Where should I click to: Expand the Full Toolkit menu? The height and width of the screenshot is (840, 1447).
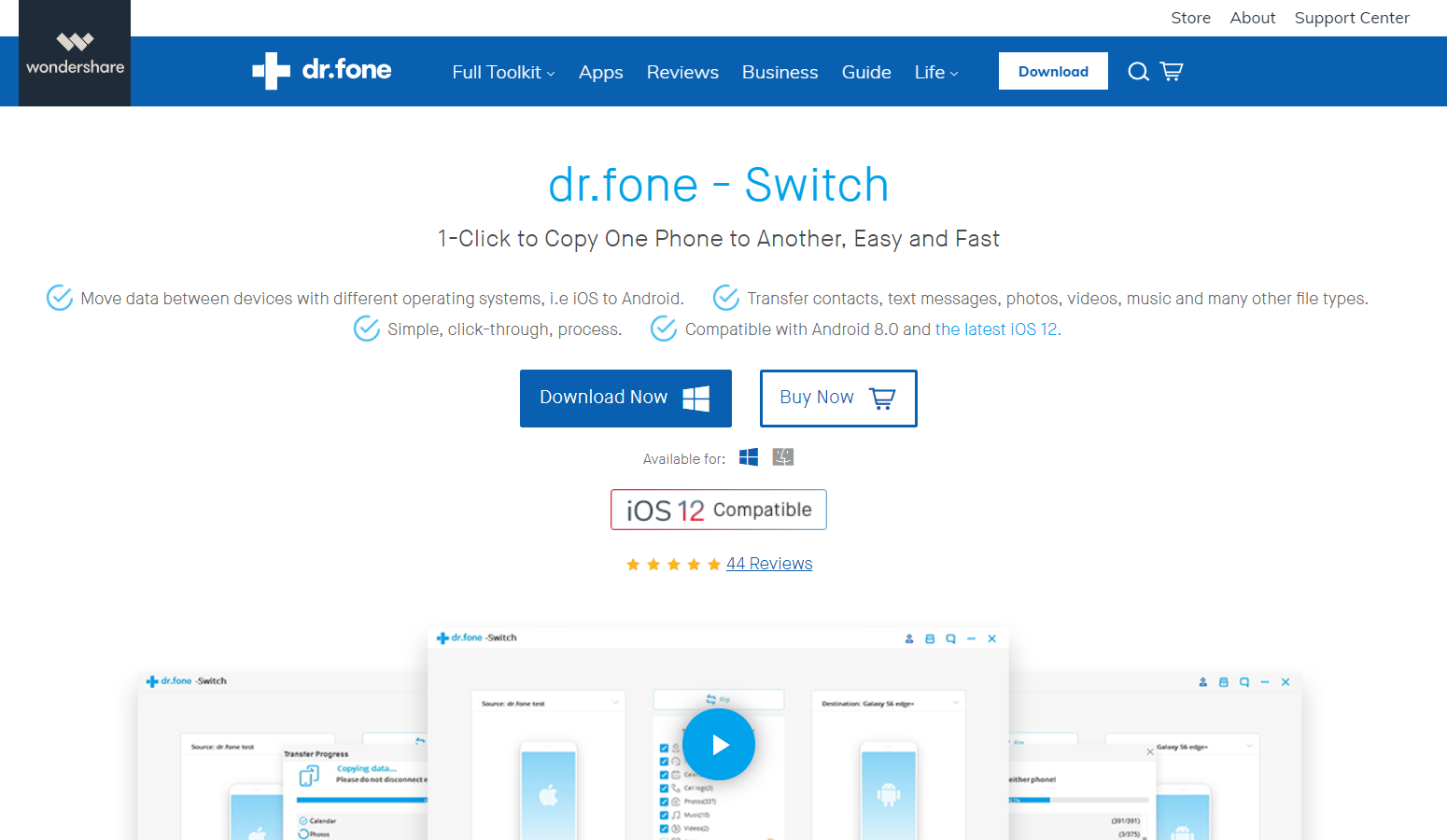point(503,72)
